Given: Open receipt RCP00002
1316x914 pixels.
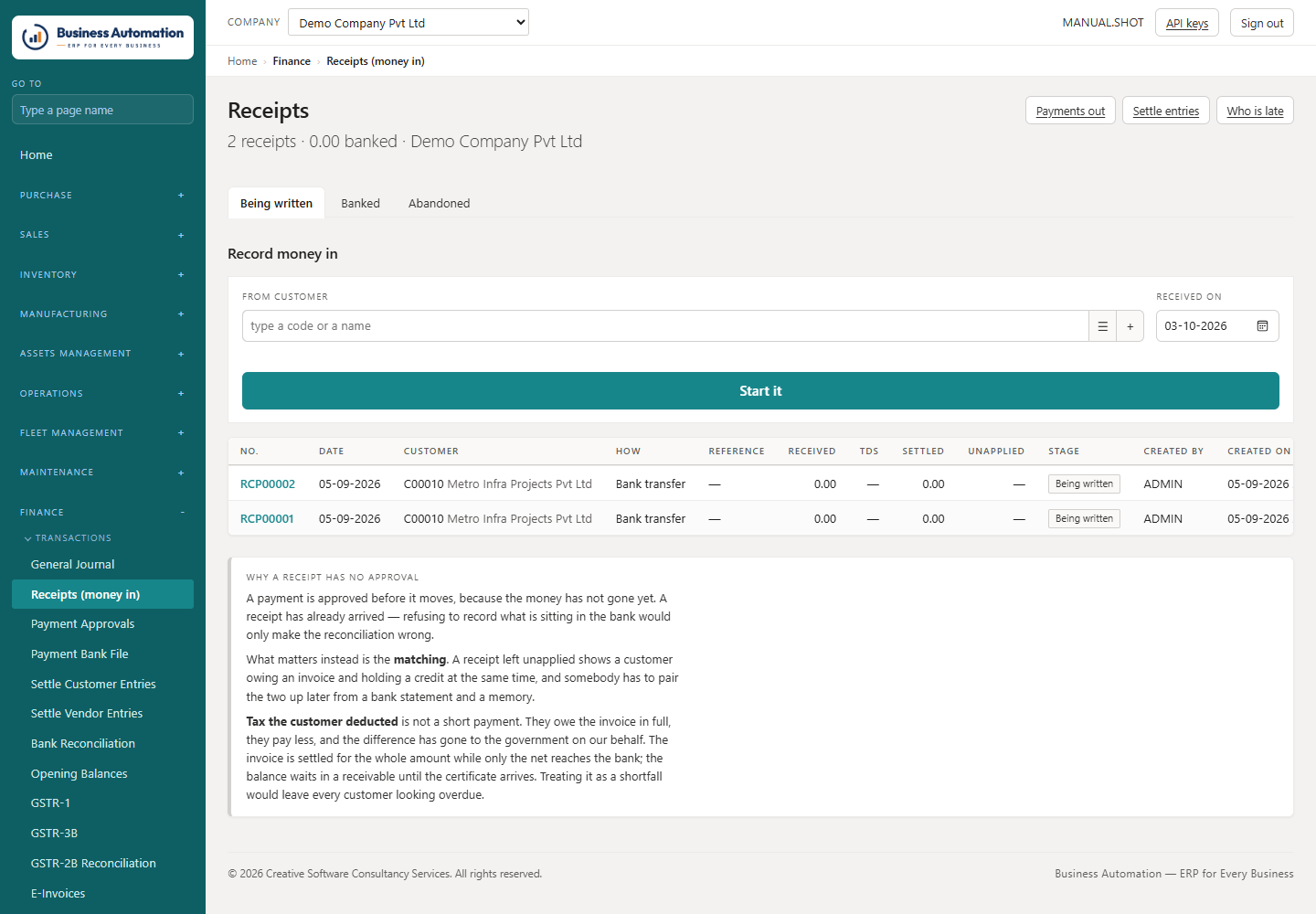Looking at the screenshot, I should click(x=268, y=484).
